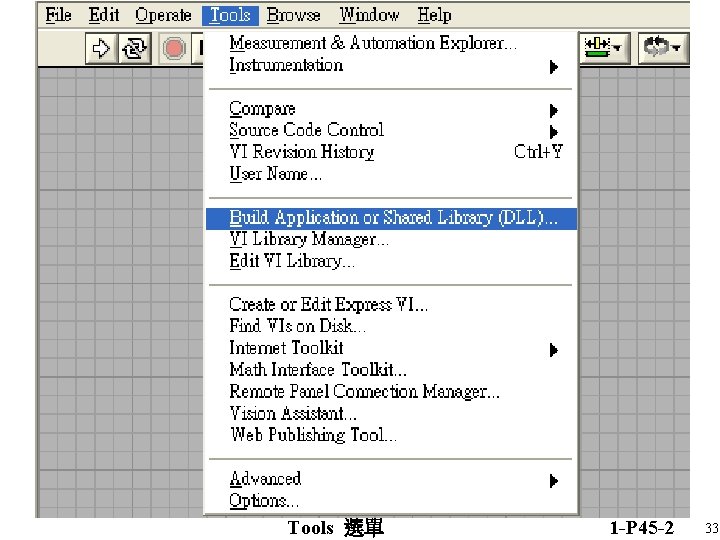Choose Find VIs on Disk...

(391, 326)
